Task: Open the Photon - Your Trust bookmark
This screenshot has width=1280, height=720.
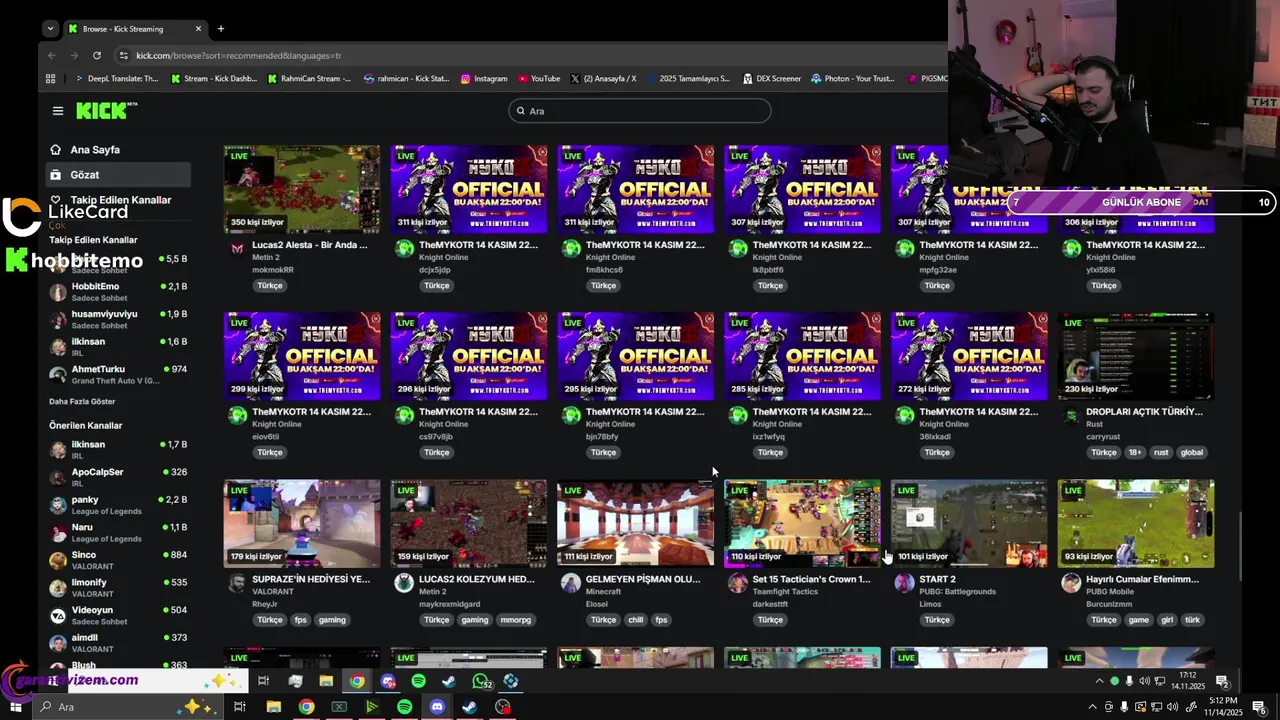Action: click(x=853, y=78)
